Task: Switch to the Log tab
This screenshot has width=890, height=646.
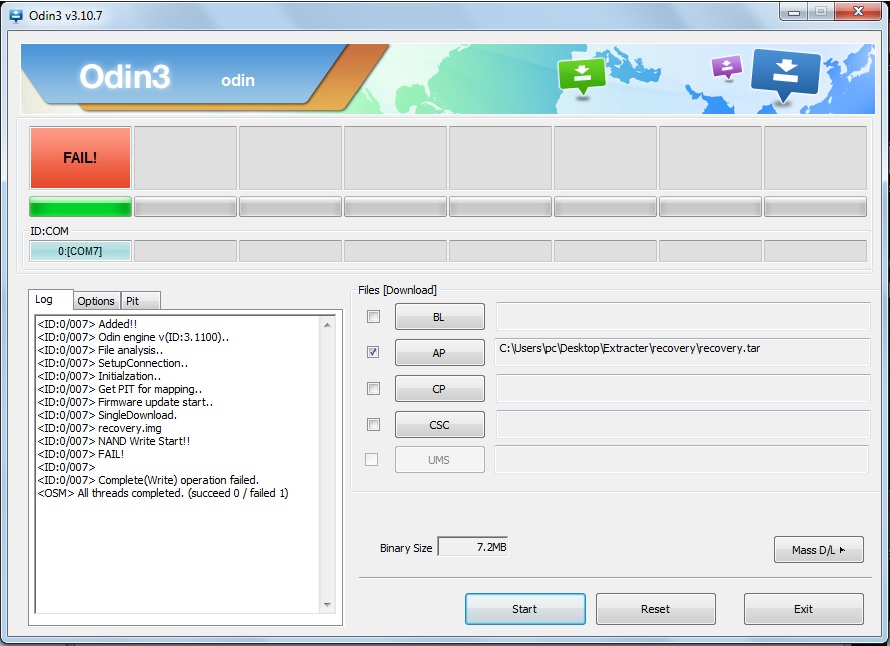Action: pyautogui.click(x=51, y=300)
